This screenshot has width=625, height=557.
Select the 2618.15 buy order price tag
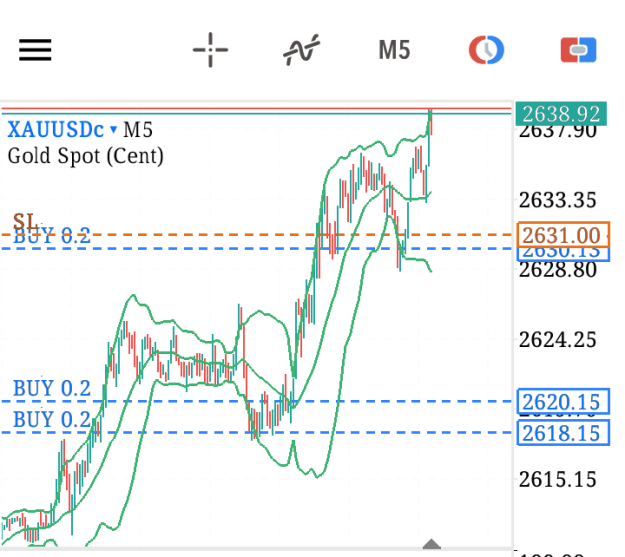coord(563,433)
